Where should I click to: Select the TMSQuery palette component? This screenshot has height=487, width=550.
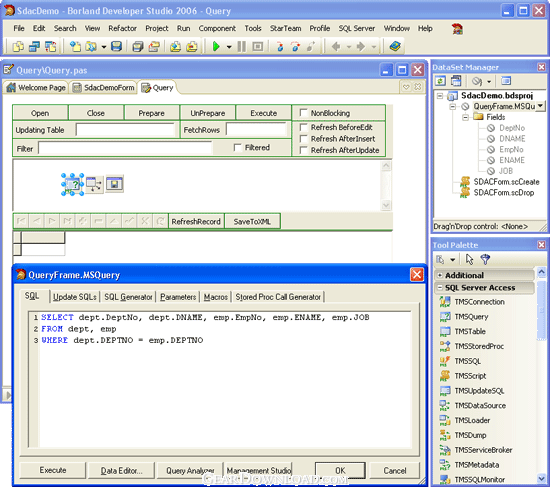coord(471,316)
